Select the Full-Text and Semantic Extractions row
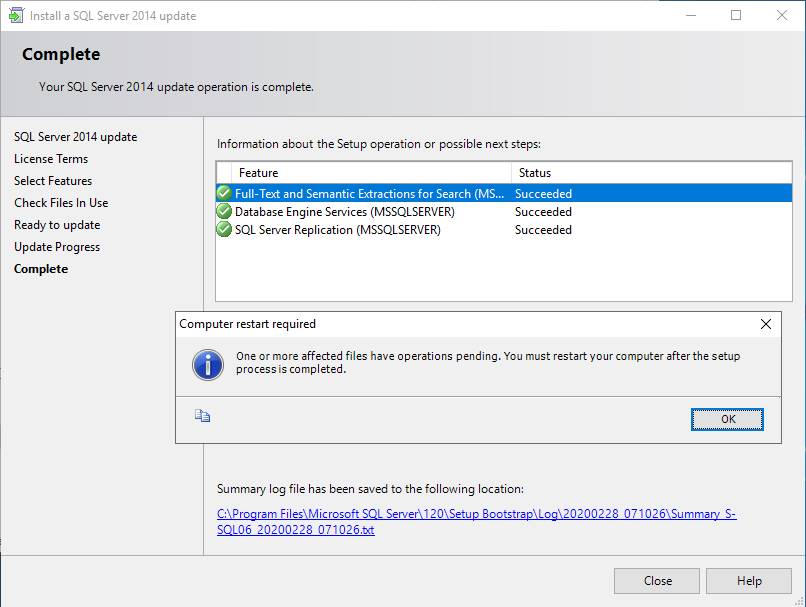Image resolution: width=806 pixels, height=607 pixels. click(x=504, y=193)
